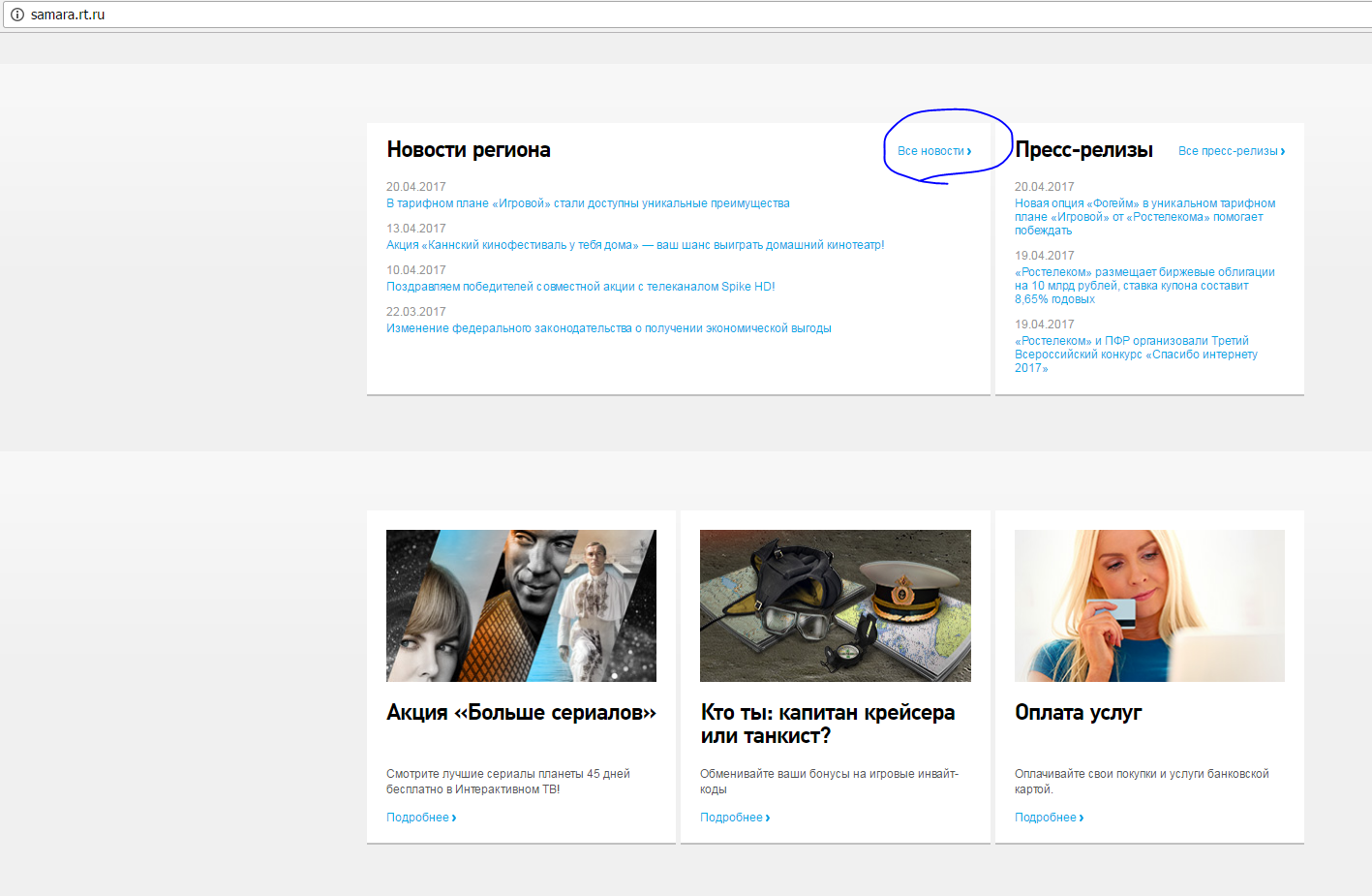Open news about tariff plan «Игровой» advantages
This screenshot has height=896, width=1372.
click(x=588, y=203)
